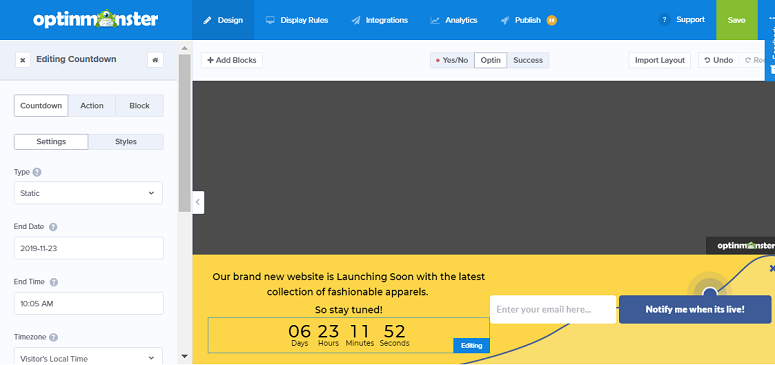Screen dimensions: 775x365
Task: Select the Action sub-tab
Action: coord(92,105)
